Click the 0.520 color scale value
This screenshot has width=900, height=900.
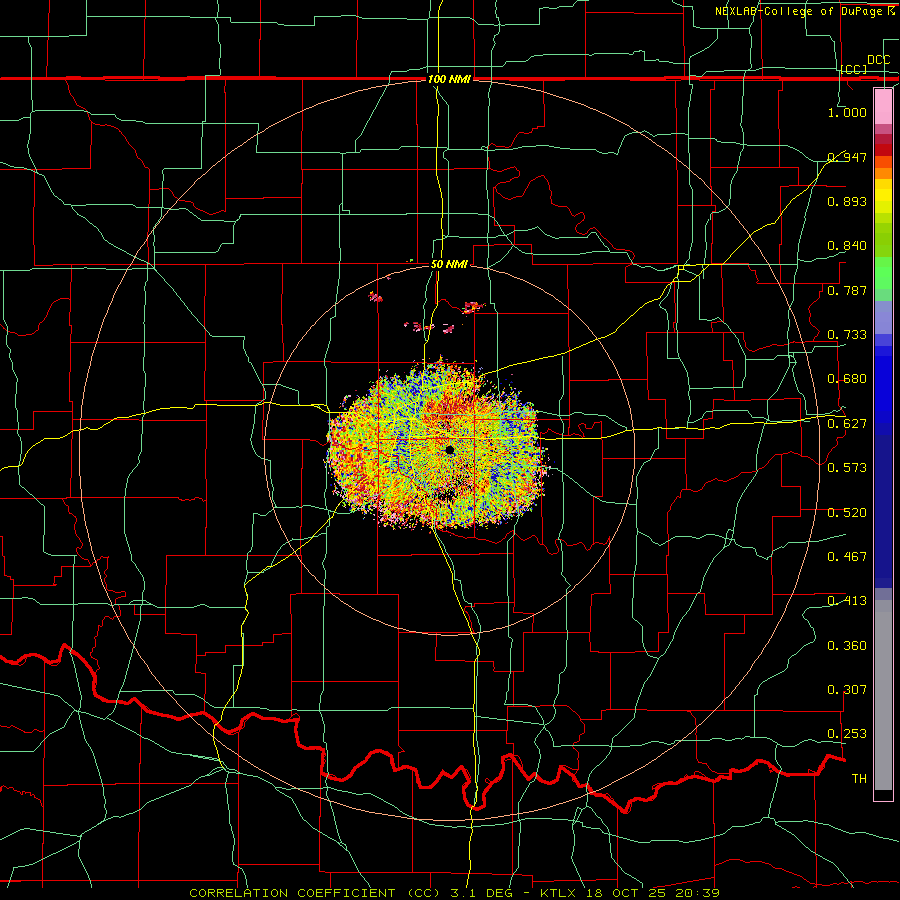tap(847, 512)
